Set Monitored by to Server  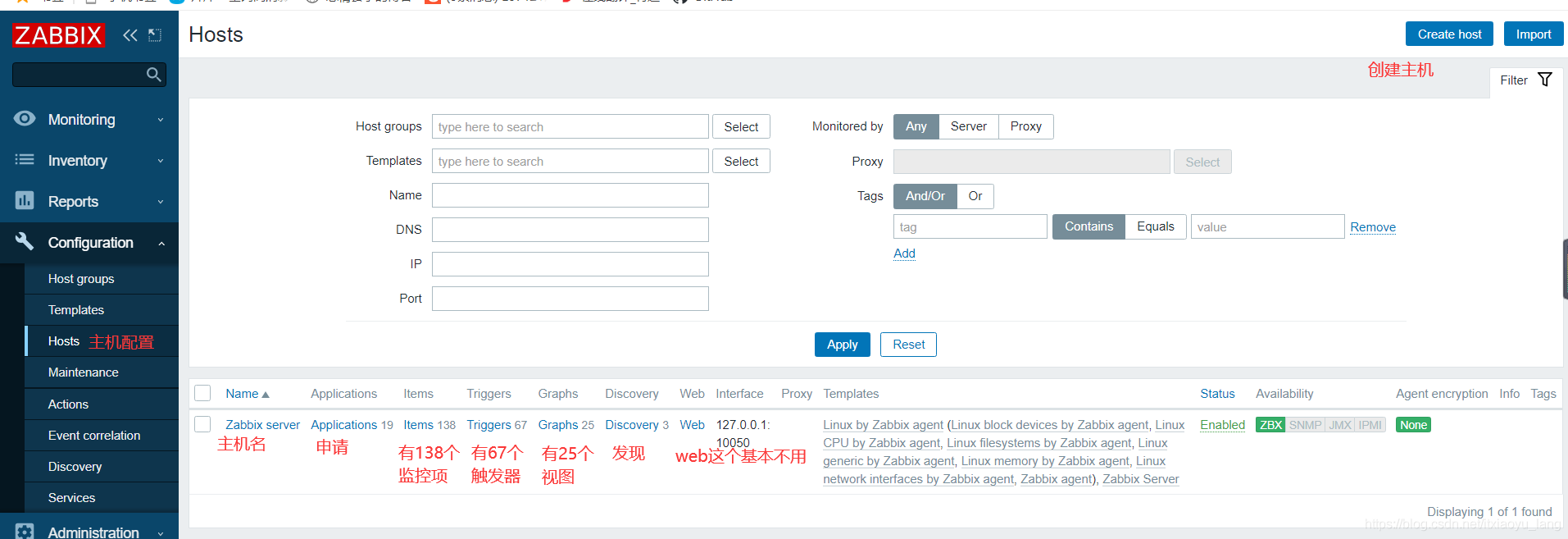(x=969, y=126)
